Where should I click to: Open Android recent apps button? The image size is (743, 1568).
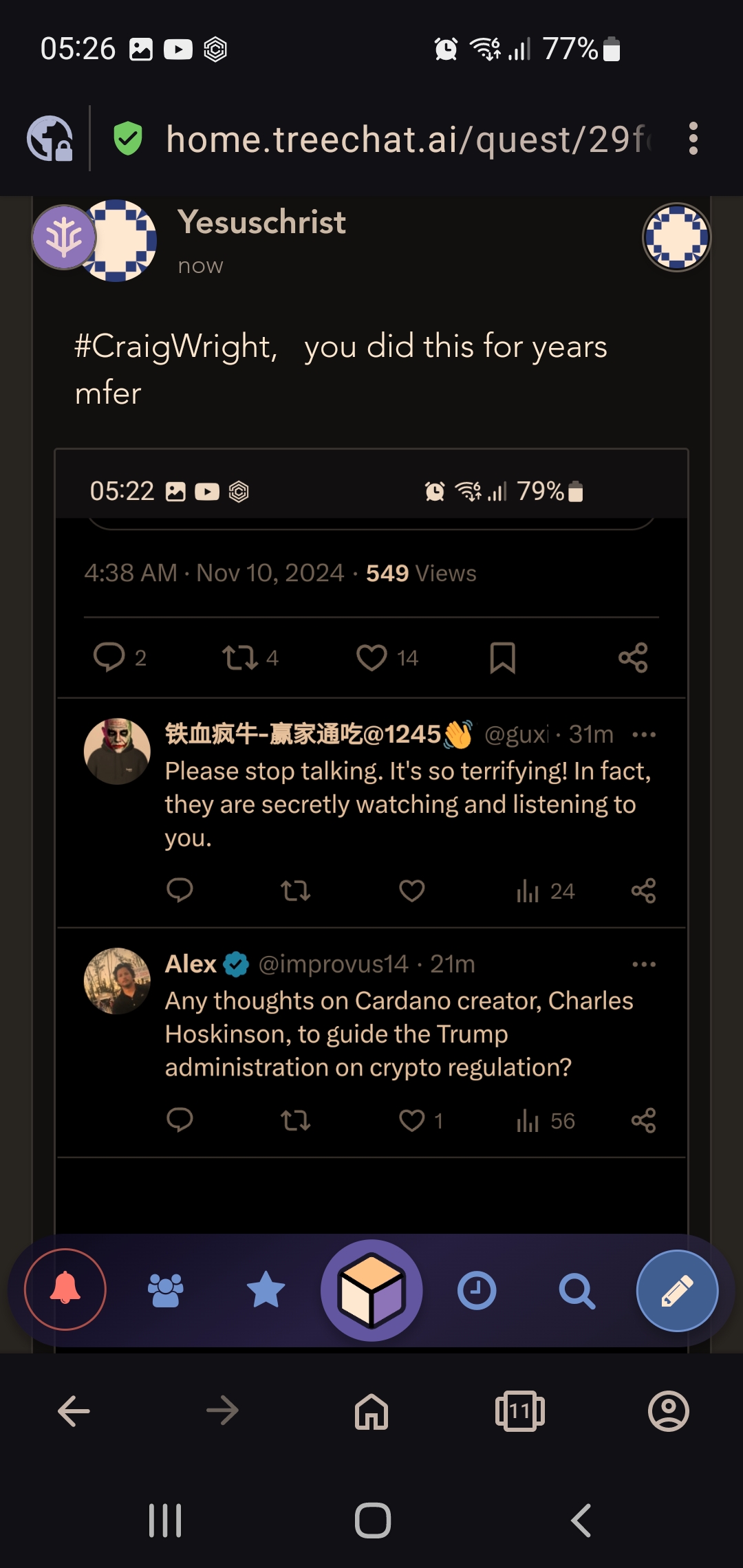pos(165,1520)
